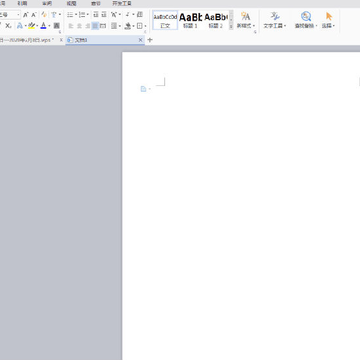The image size is (360, 360).
Task: Clear formatting with the eraser icon
Action: click(x=44, y=15)
